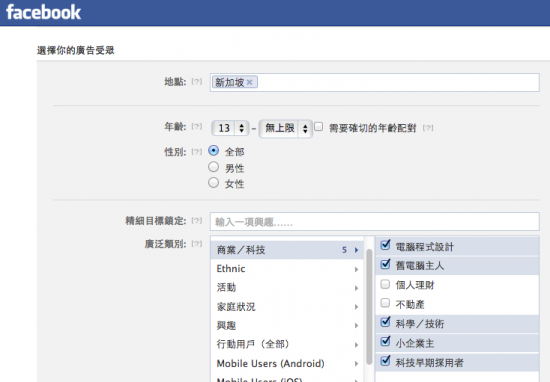Expand arrow on the 商業／科技 row
This screenshot has width=550, height=382.
(x=356, y=250)
